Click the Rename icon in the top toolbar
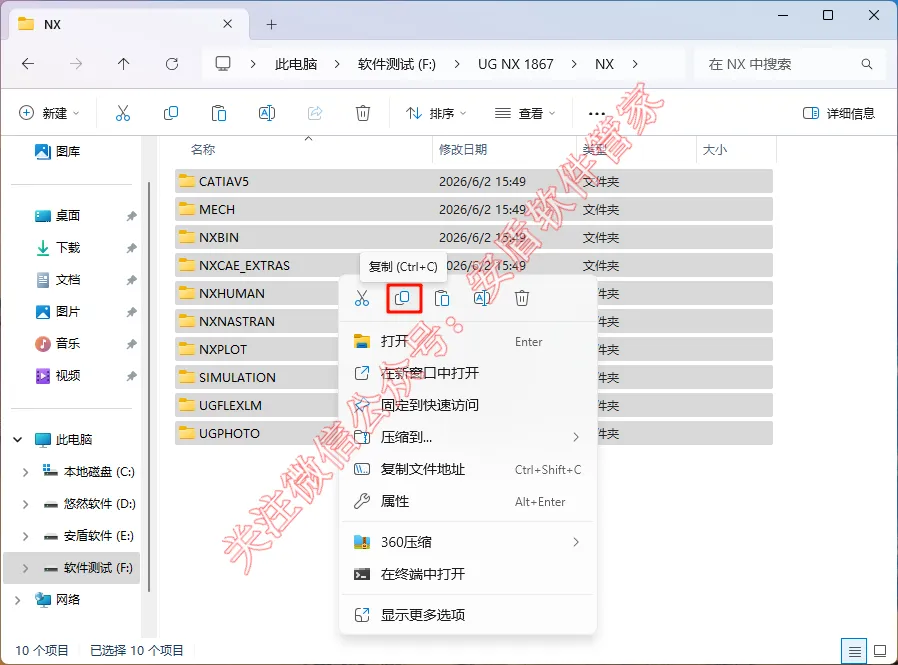This screenshot has height=665, width=898. point(267,113)
